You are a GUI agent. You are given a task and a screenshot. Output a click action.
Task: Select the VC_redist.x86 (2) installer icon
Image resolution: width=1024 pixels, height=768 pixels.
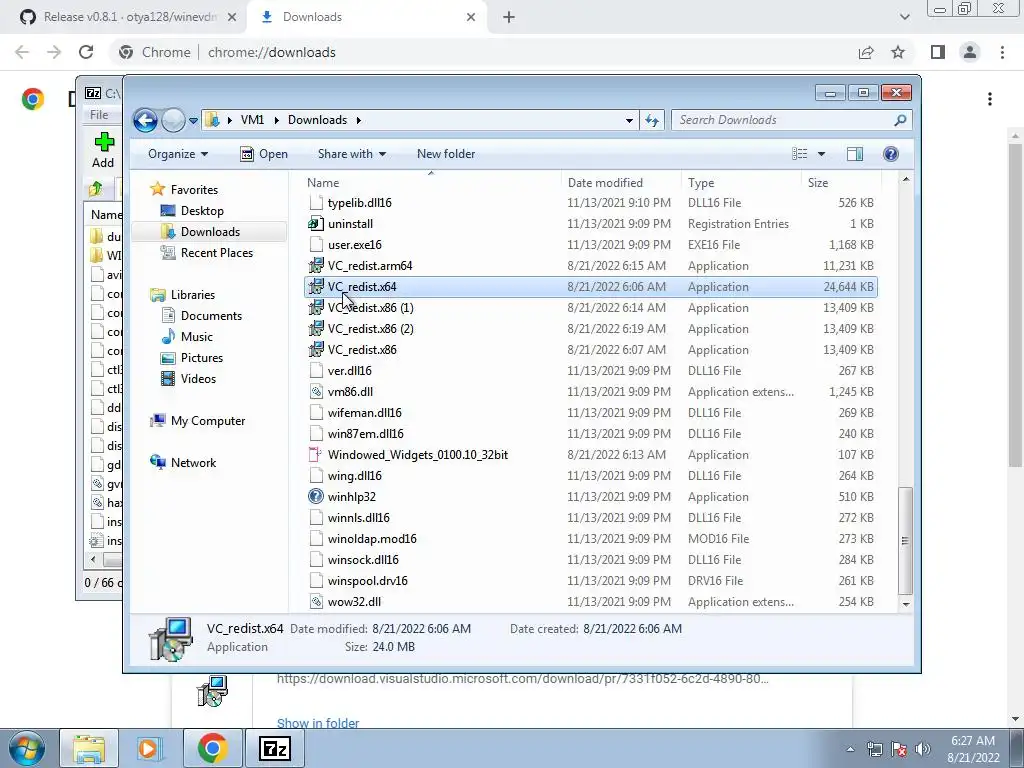316,328
